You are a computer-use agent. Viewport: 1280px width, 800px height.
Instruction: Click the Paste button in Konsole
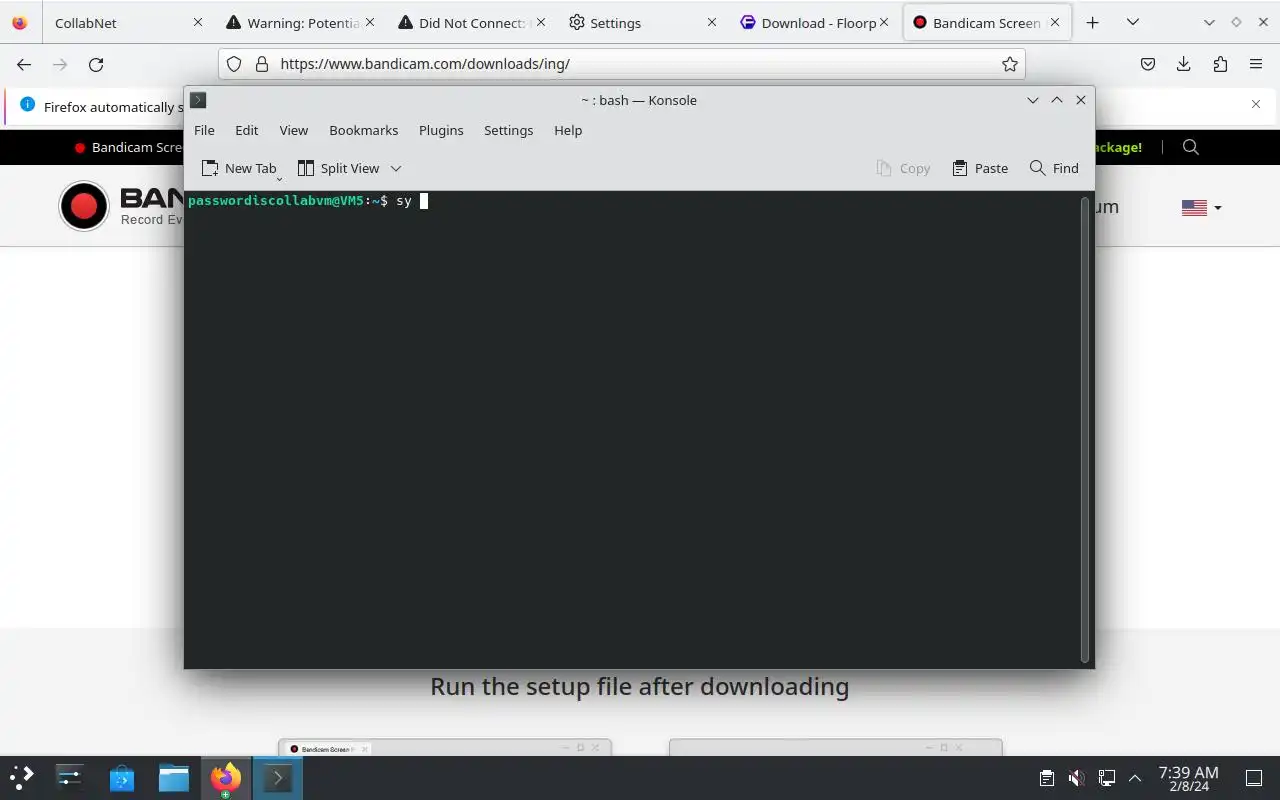point(980,168)
